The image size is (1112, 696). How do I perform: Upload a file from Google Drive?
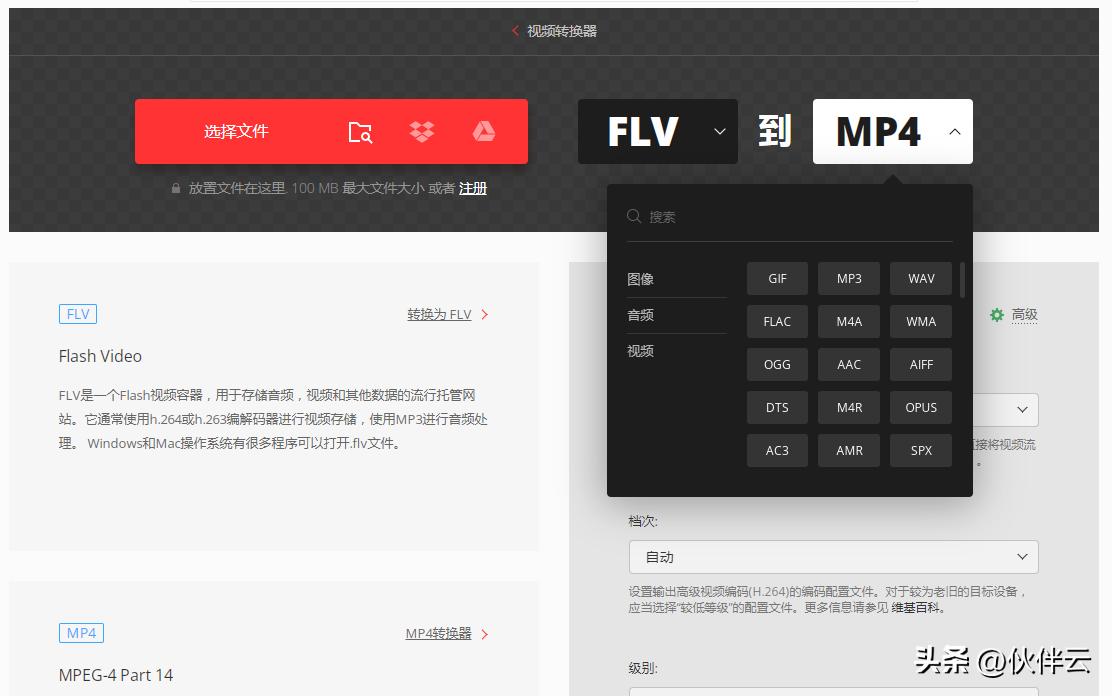481,130
